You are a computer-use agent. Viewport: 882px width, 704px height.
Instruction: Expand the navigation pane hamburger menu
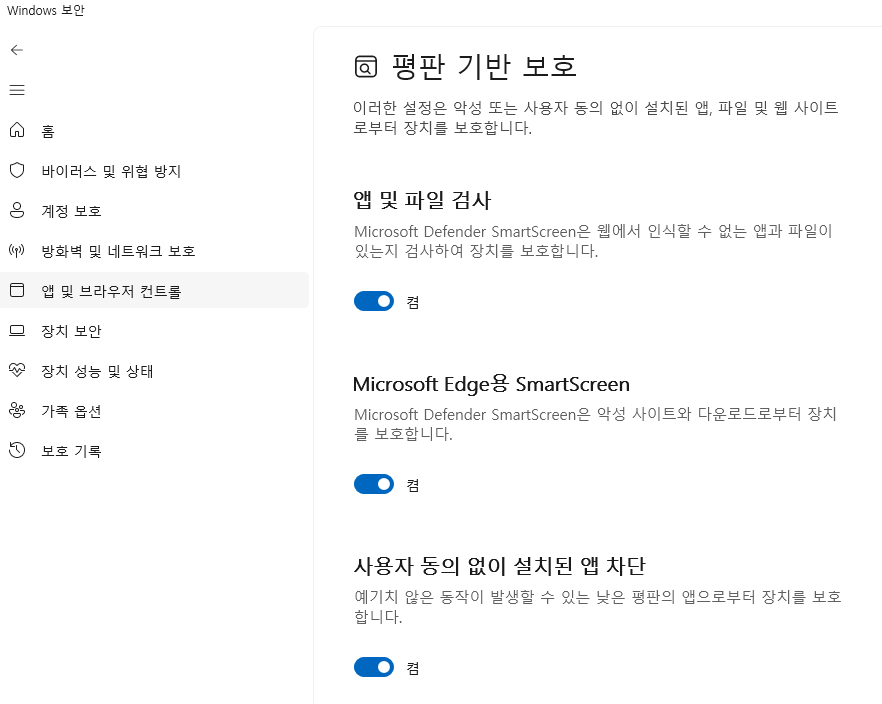point(16,90)
